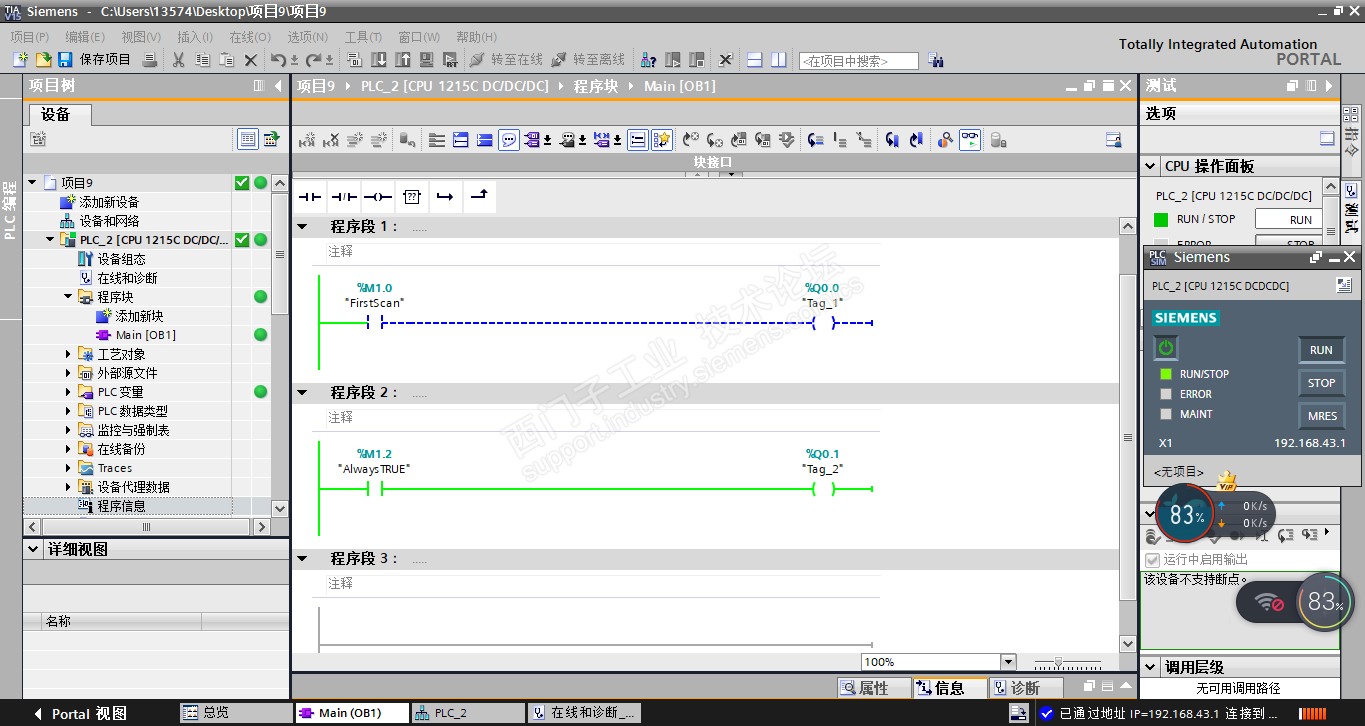This screenshot has width=1365, height=726.
Task: Open the 视图(V) menu
Action: pyautogui.click(x=140, y=37)
